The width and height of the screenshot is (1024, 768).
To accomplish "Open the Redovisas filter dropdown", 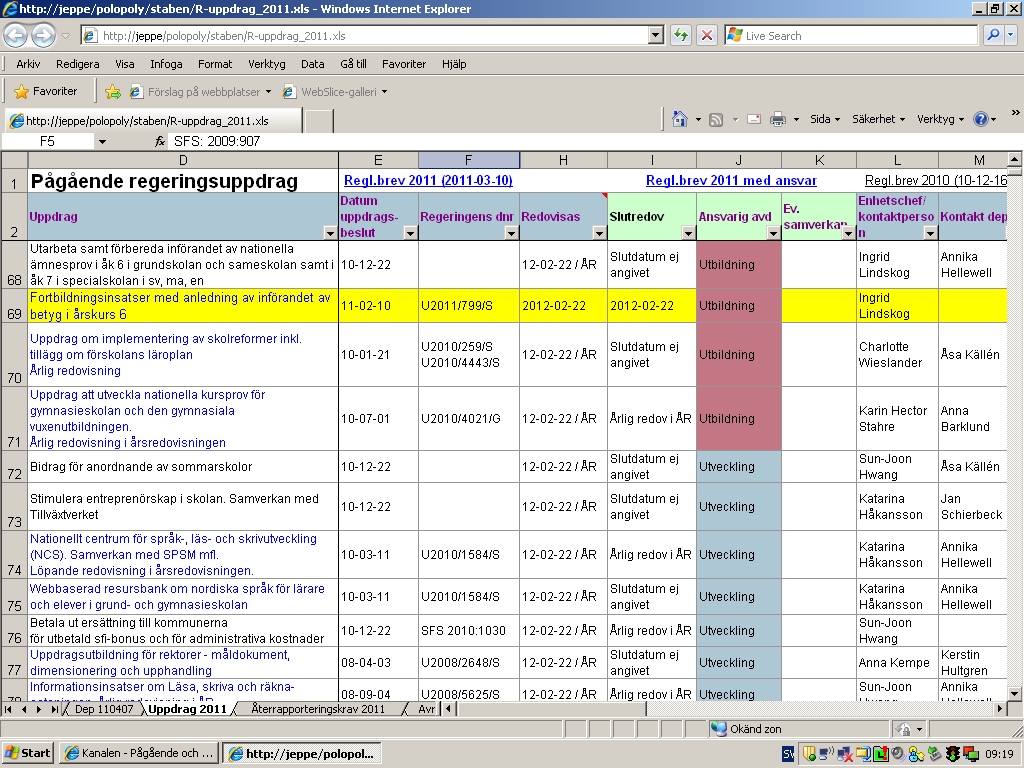I will (x=600, y=233).
